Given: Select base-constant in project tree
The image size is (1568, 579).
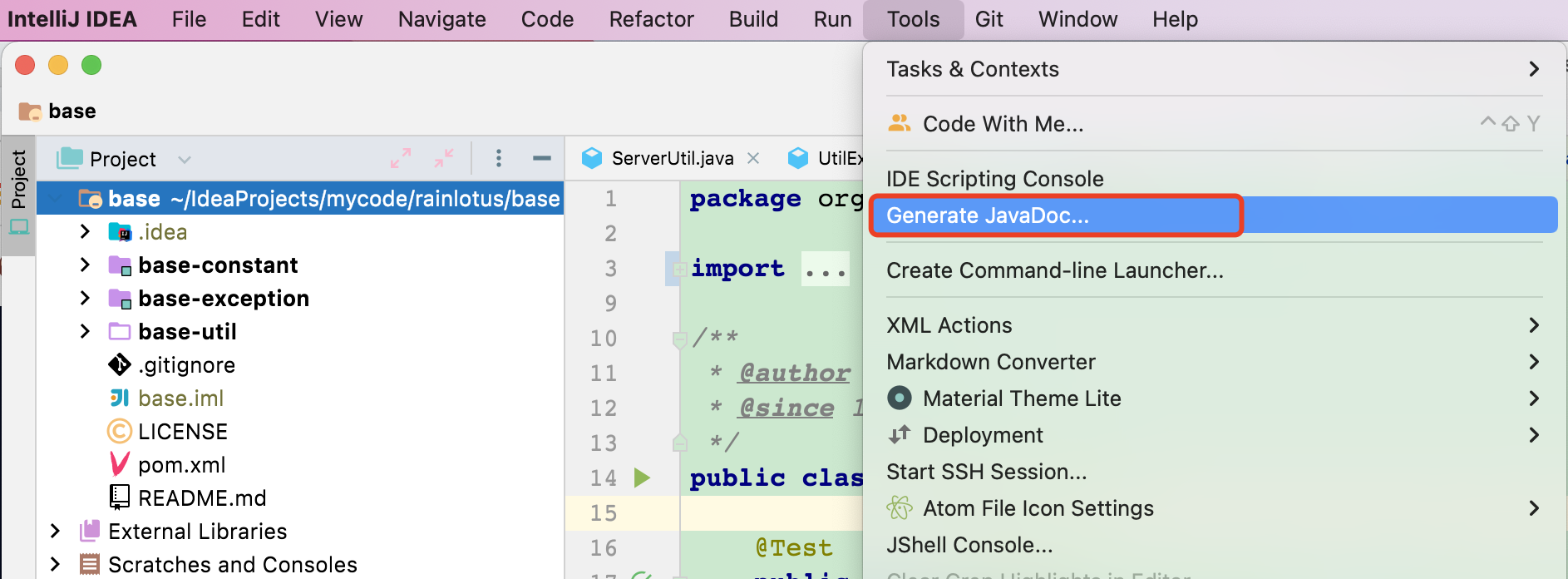Looking at the screenshot, I should tap(218, 265).
